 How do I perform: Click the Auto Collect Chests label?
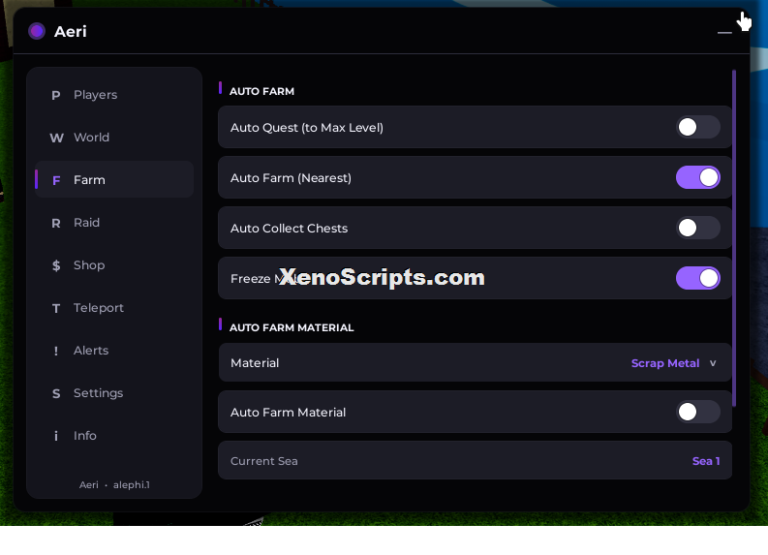click(x=289, y=228)
